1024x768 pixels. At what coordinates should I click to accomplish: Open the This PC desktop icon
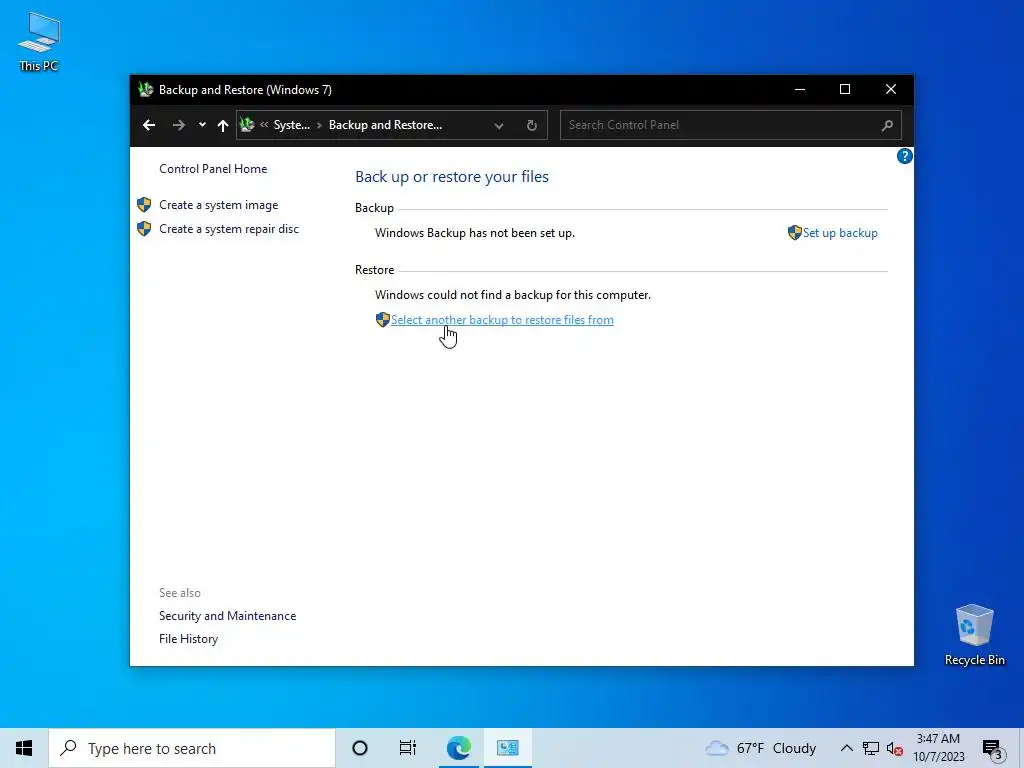[x=39, y=42]
